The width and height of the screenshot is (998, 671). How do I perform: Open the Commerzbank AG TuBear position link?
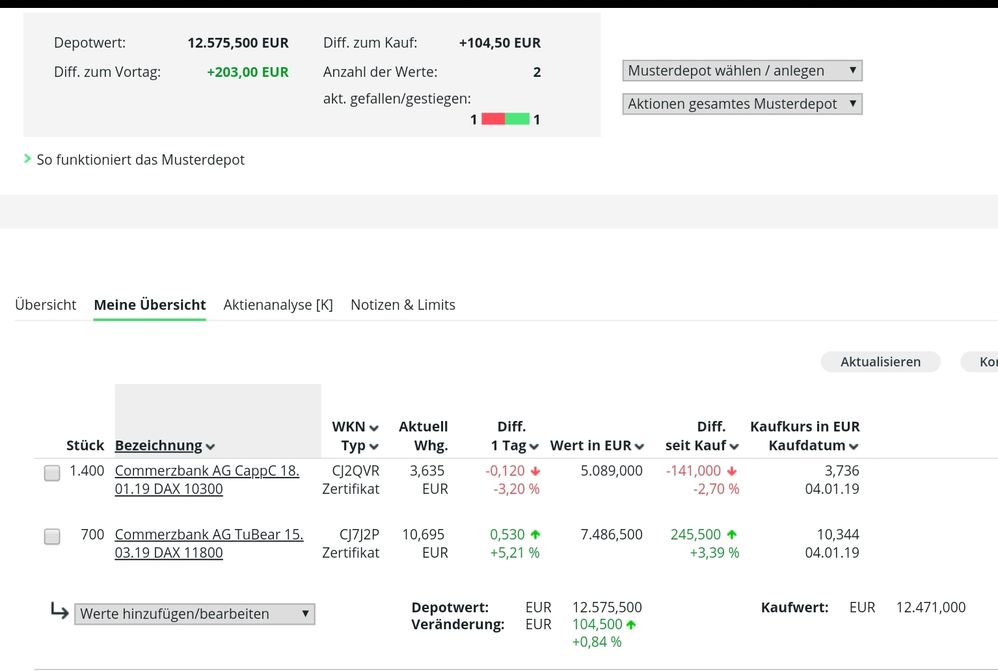209,534
